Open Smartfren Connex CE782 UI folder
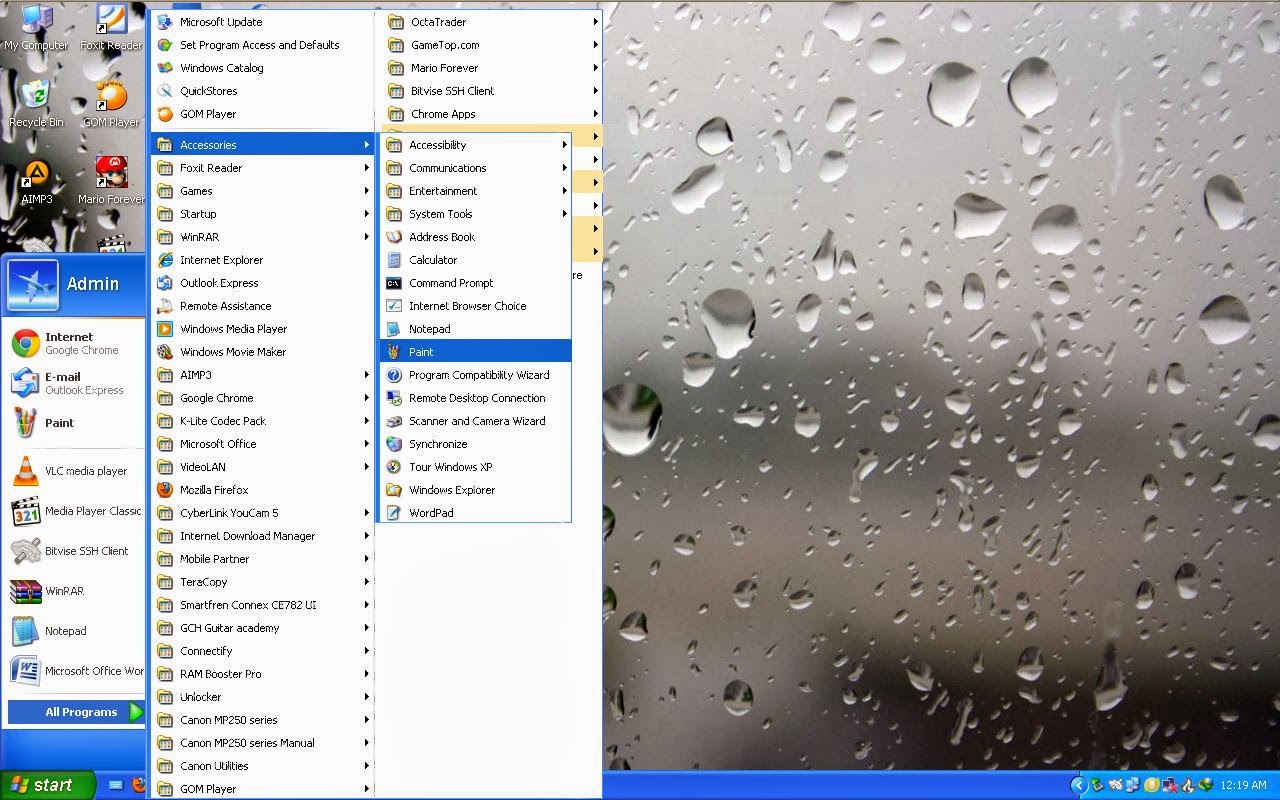This screenshot has width=1280, height=800. 262,605
